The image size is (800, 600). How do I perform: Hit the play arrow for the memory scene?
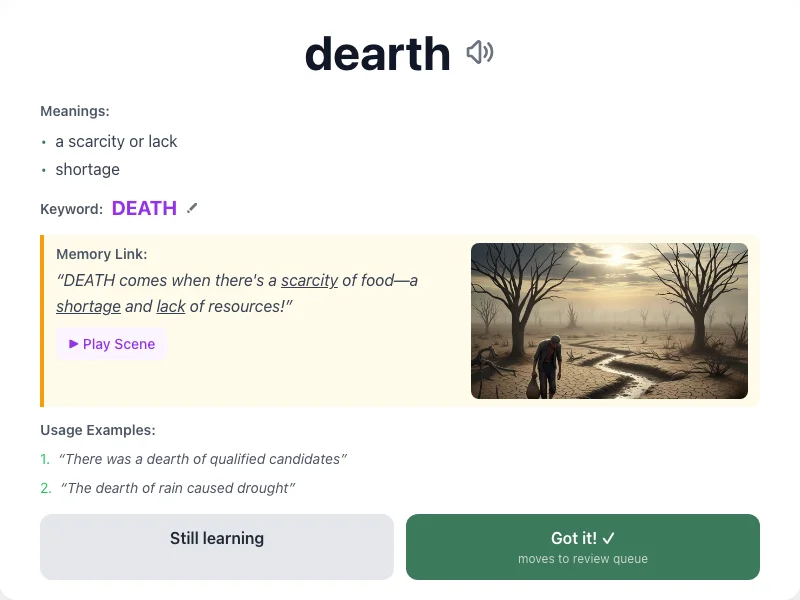72,344
